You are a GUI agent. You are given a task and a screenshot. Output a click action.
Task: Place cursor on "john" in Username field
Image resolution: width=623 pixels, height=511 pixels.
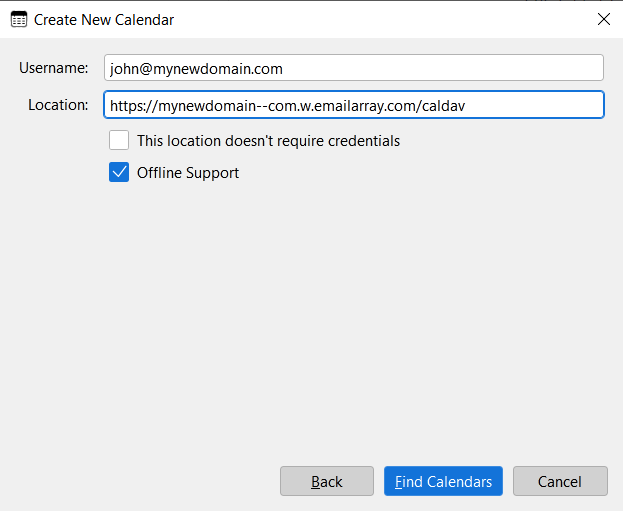(x=124, y=68)
